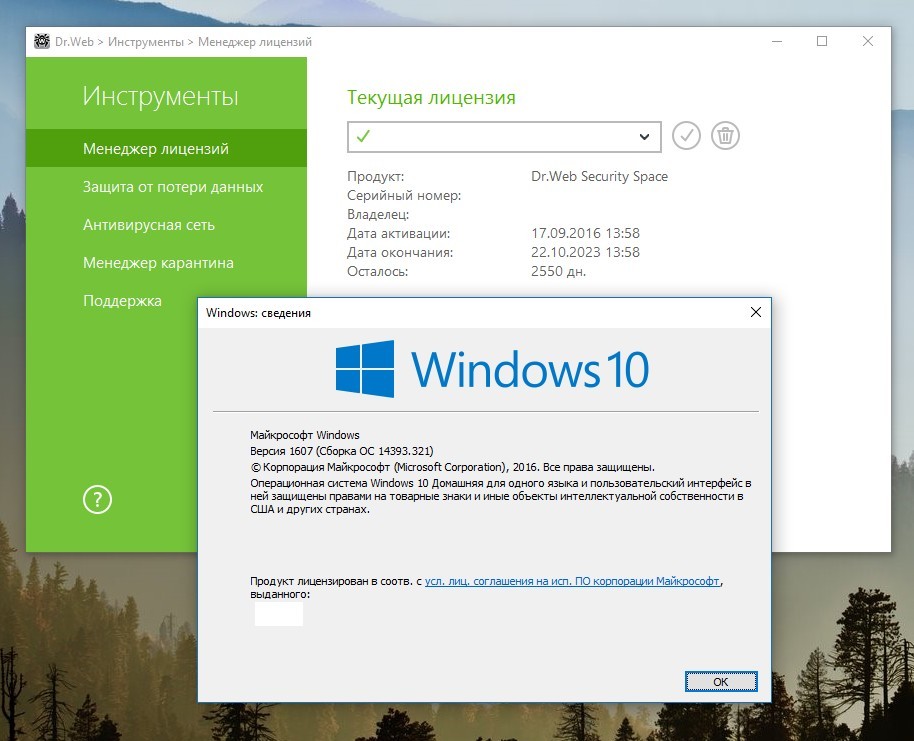Screen dimensions: 914x741
Task: Click the round checkmark license icon
Action: click(686, 136)
